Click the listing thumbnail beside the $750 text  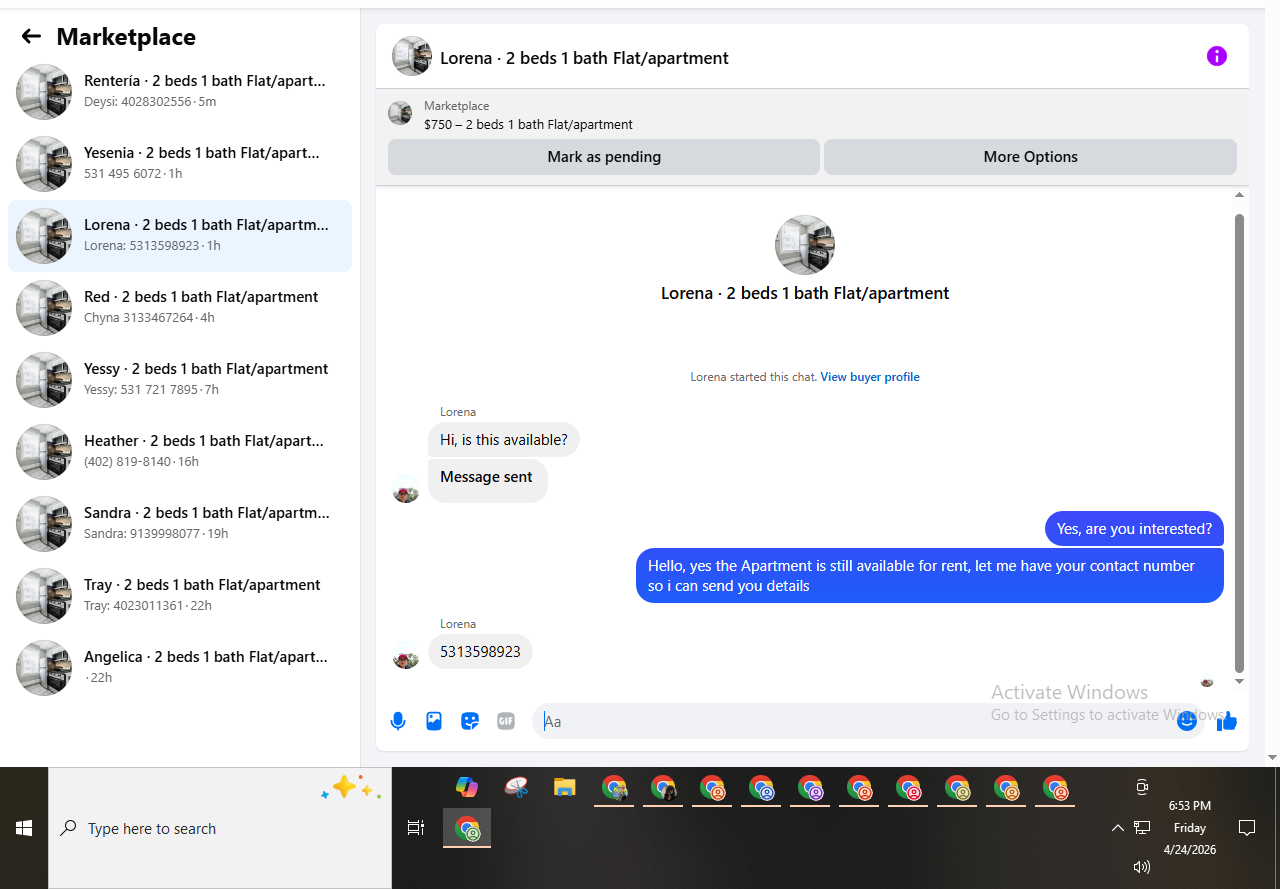[x=400, y=113]
